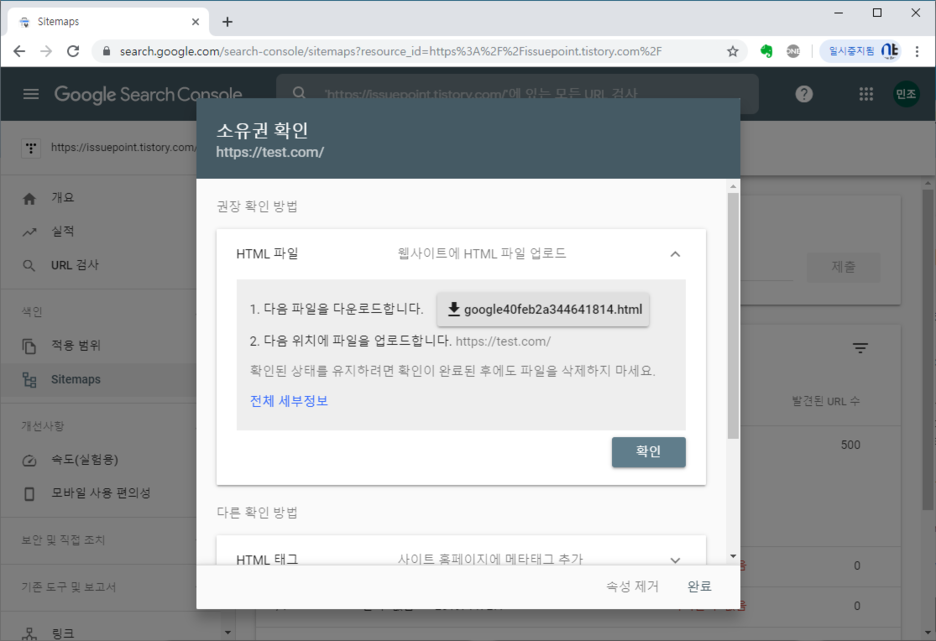Click the dialog scrollbar up arrow
Image resolution: width=936 pixels, height=641 pixels.
tap(733, 187)
